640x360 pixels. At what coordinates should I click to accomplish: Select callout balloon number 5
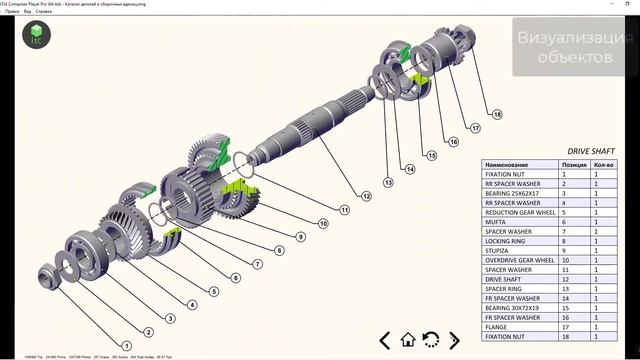pos(214,291)
